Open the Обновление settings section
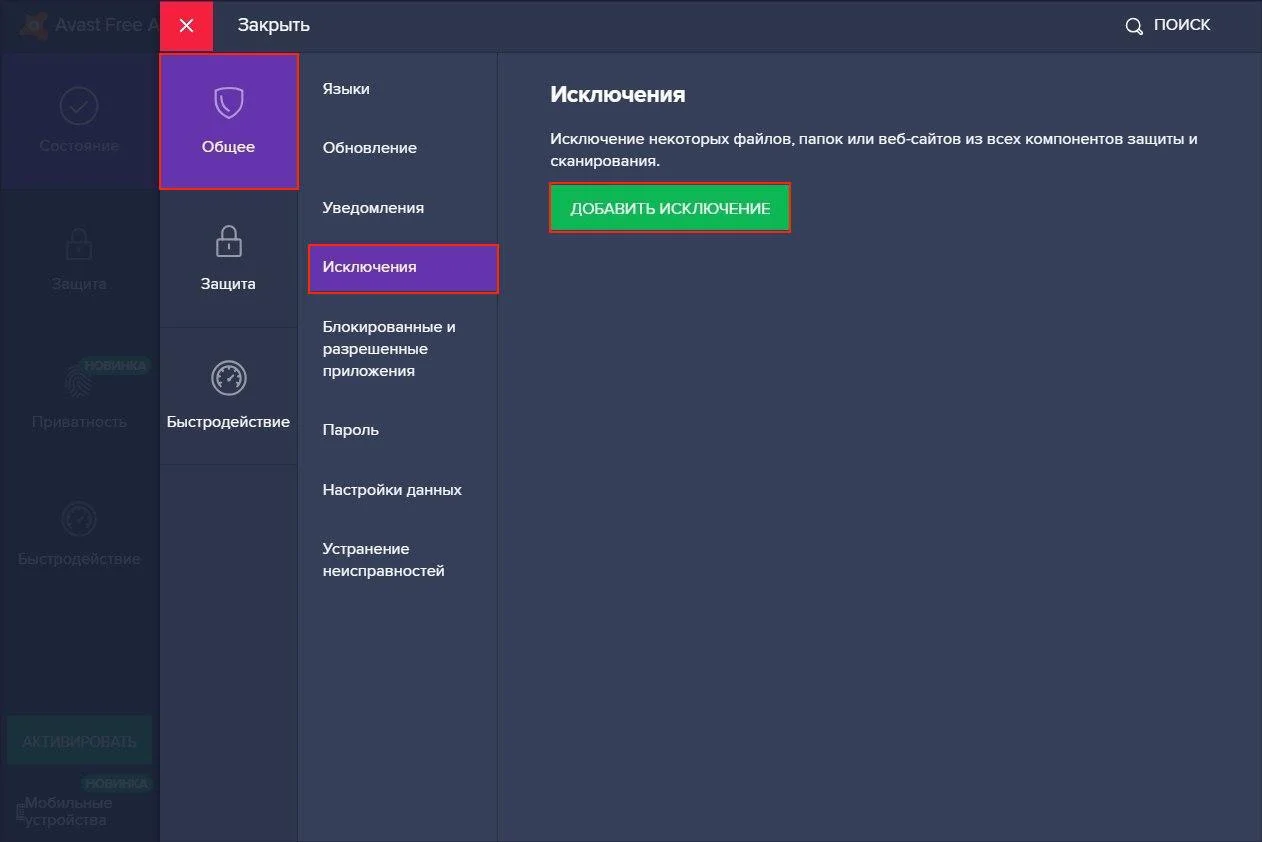 (369, 148)
